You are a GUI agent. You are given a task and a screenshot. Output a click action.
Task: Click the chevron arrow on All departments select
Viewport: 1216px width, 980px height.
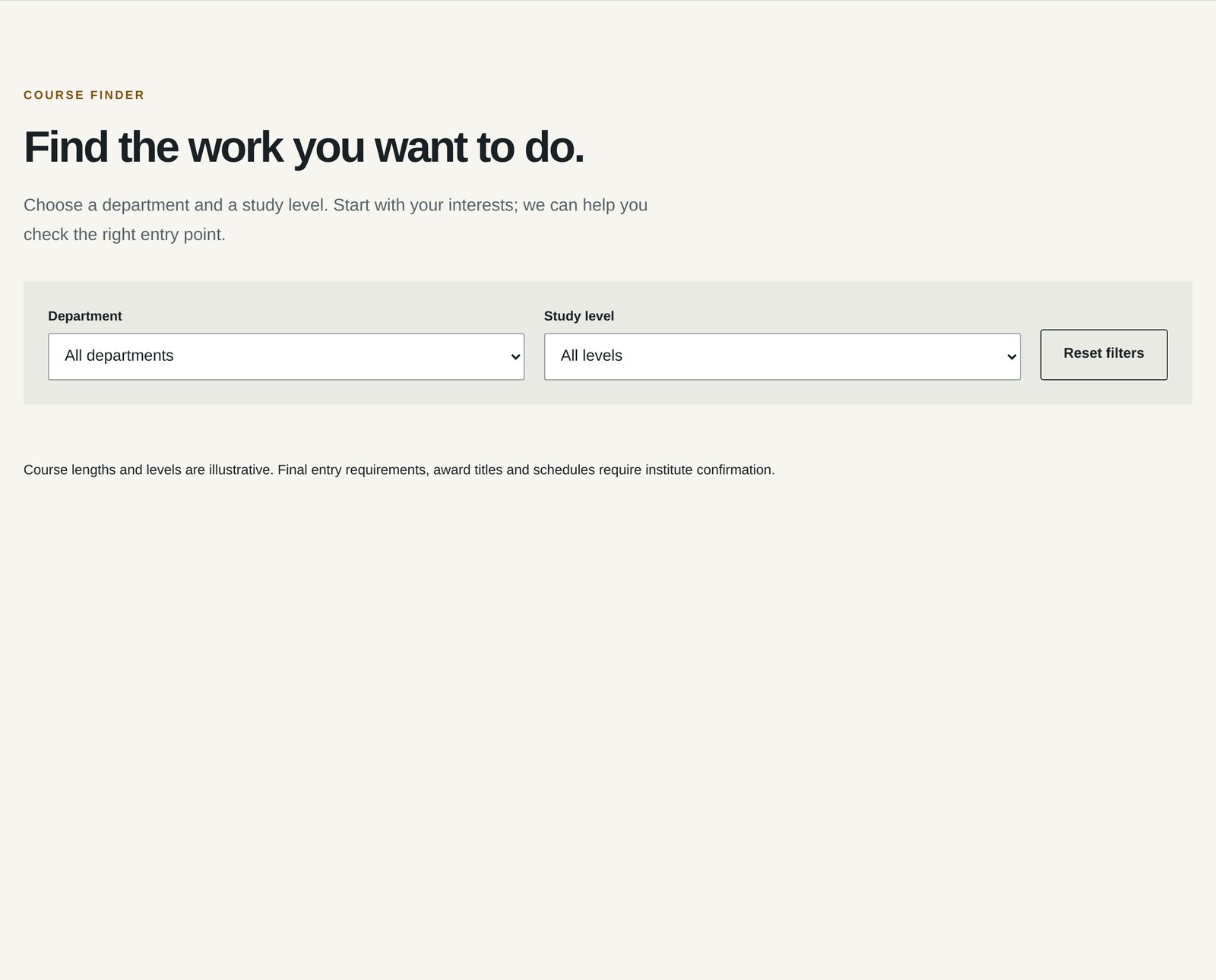(x=515, y=357)
